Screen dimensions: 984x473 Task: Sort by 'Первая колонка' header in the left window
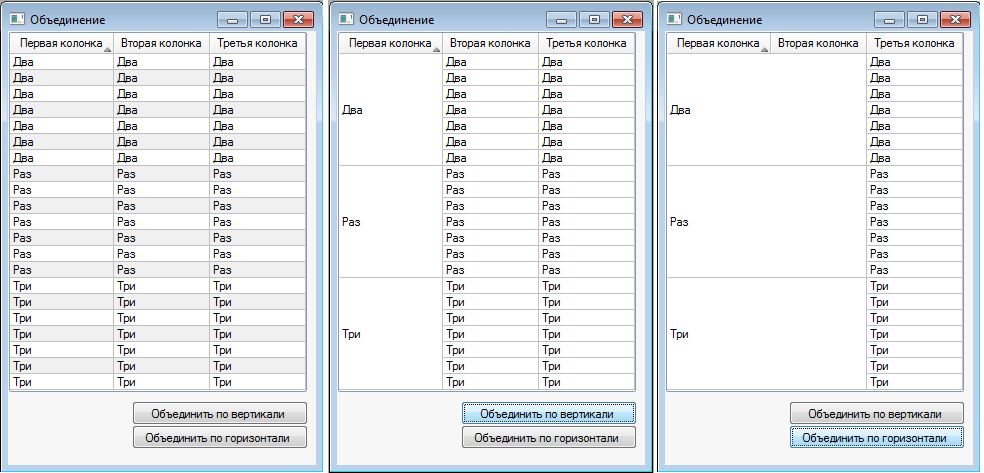pos(61,44)
